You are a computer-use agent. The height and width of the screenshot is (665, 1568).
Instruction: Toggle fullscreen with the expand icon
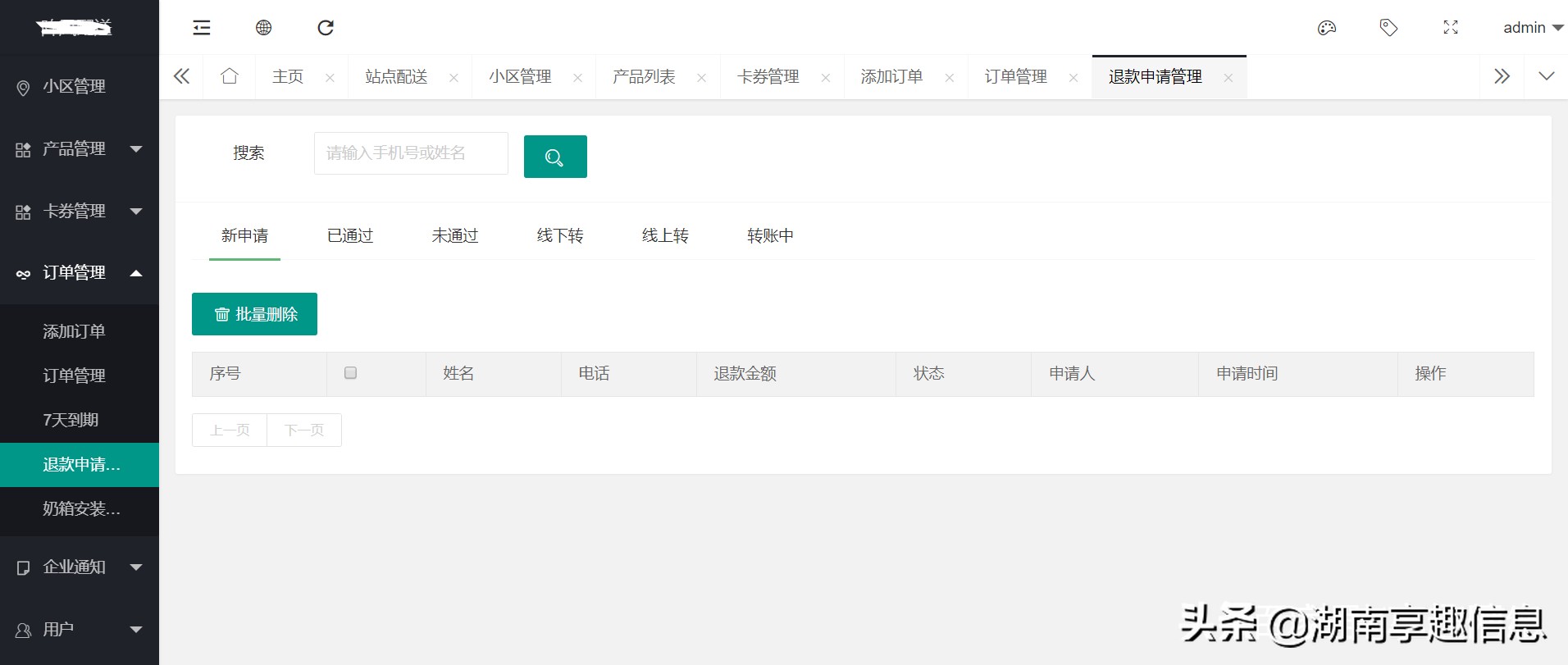click(x=1451, y=28)
